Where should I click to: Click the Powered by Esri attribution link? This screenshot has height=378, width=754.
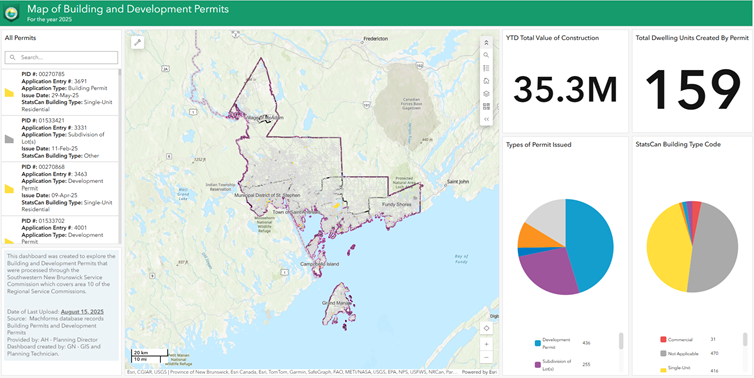(x=479, y=372)
